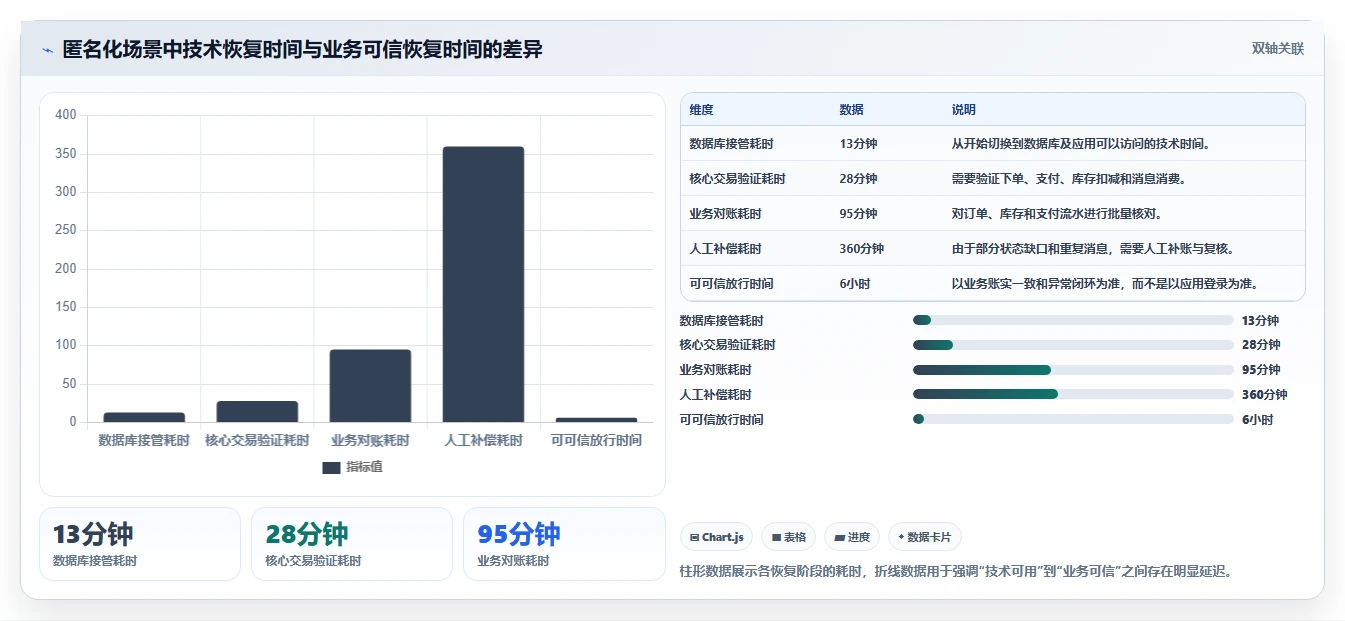Click the 维度 table column header
This screenshot has width=1345, height=621.
click(x=702, y=110)
